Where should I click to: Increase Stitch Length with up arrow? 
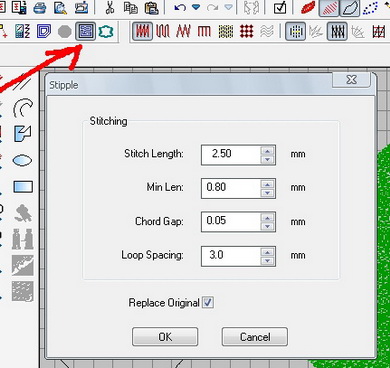click(x=267, y=151)
